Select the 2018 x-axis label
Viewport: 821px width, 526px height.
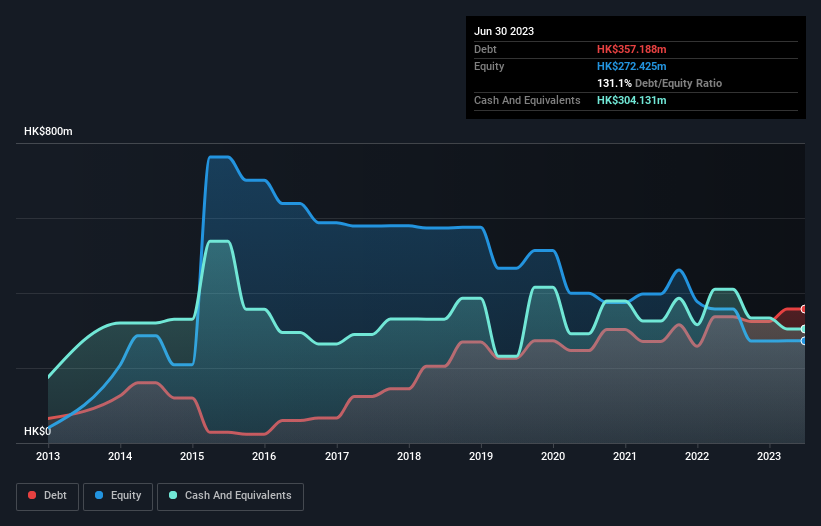coord(409,456)
